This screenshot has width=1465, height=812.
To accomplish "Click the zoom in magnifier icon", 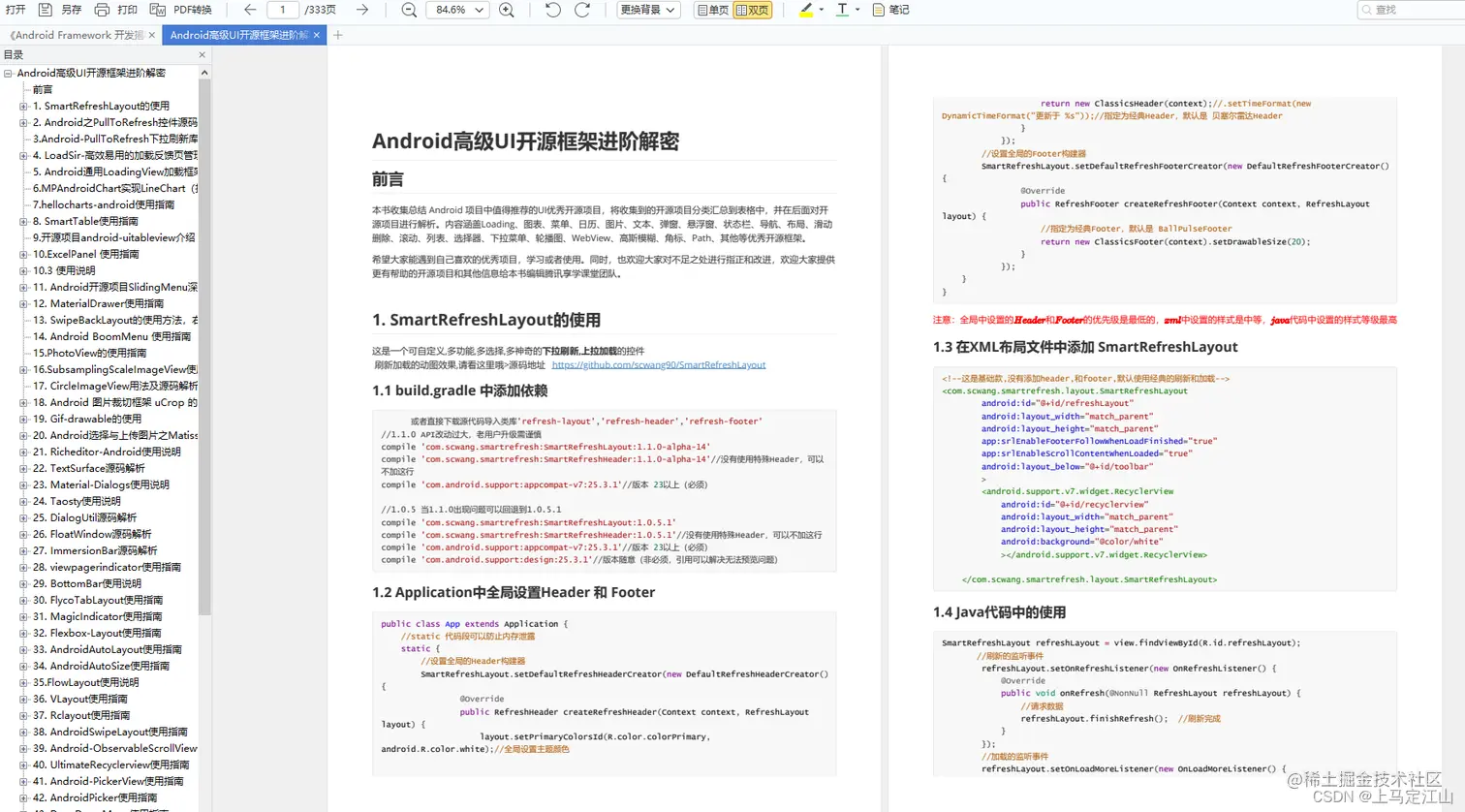I will click(507, 10).
